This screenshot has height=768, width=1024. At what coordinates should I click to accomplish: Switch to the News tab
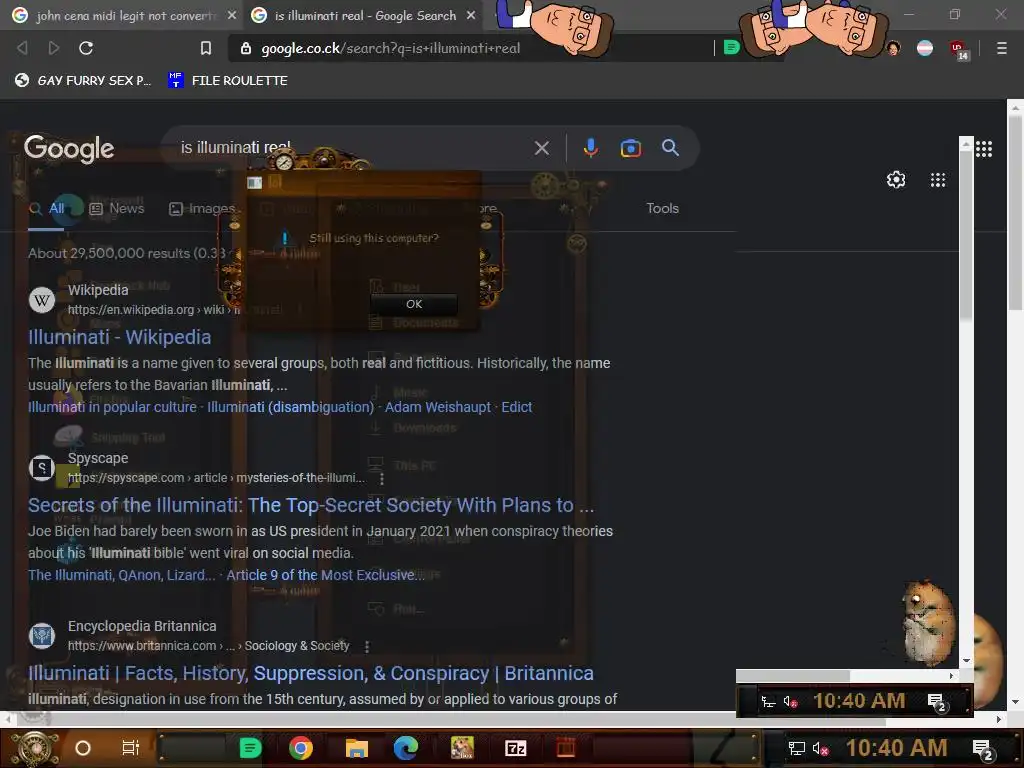(116, 208)
